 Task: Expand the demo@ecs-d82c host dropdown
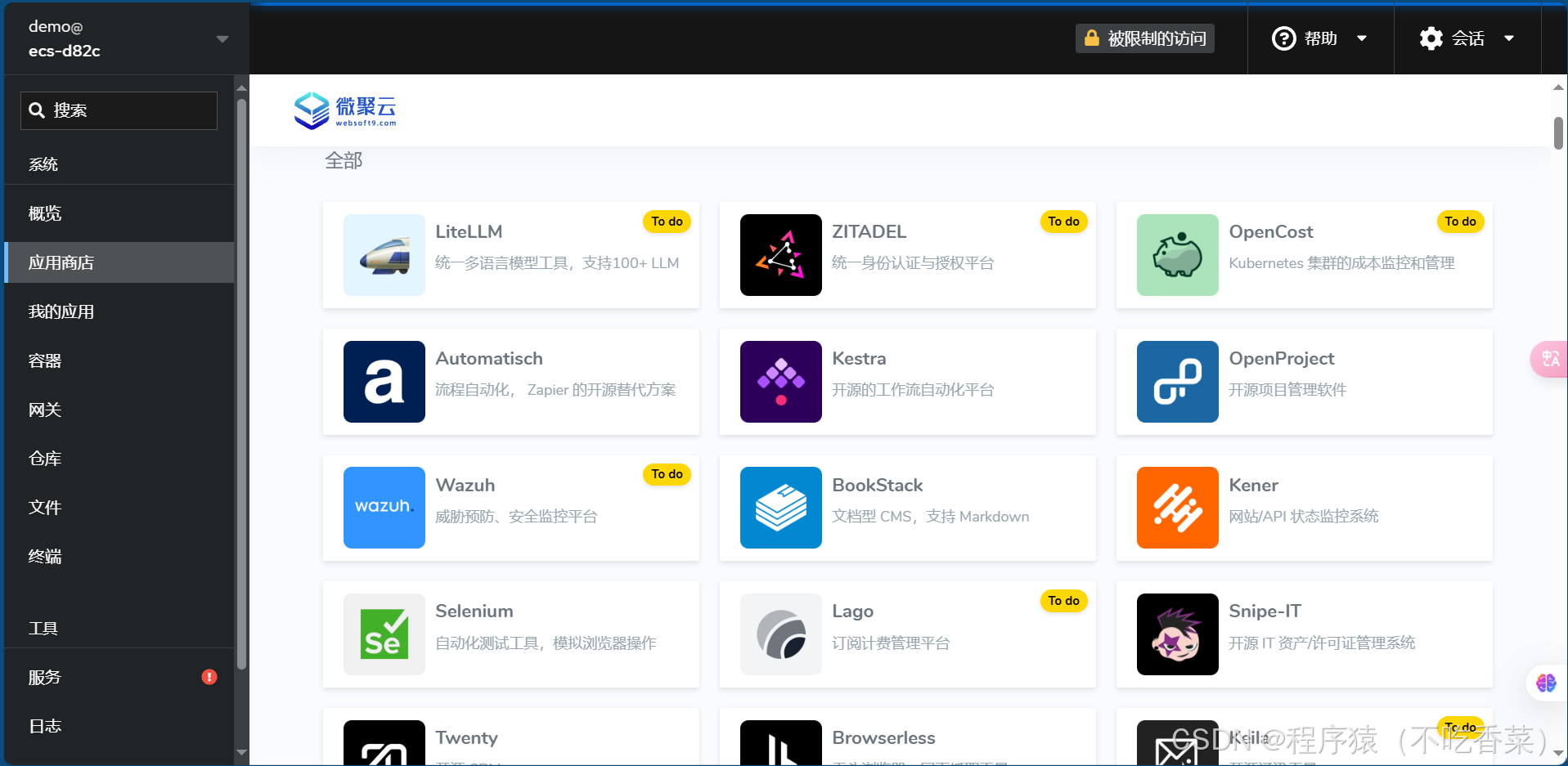click(x=222, y=39)
